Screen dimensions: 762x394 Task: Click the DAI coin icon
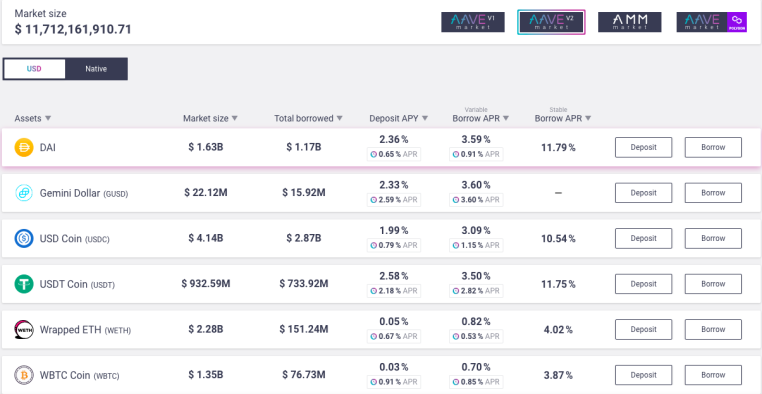(x=24, y=147)
